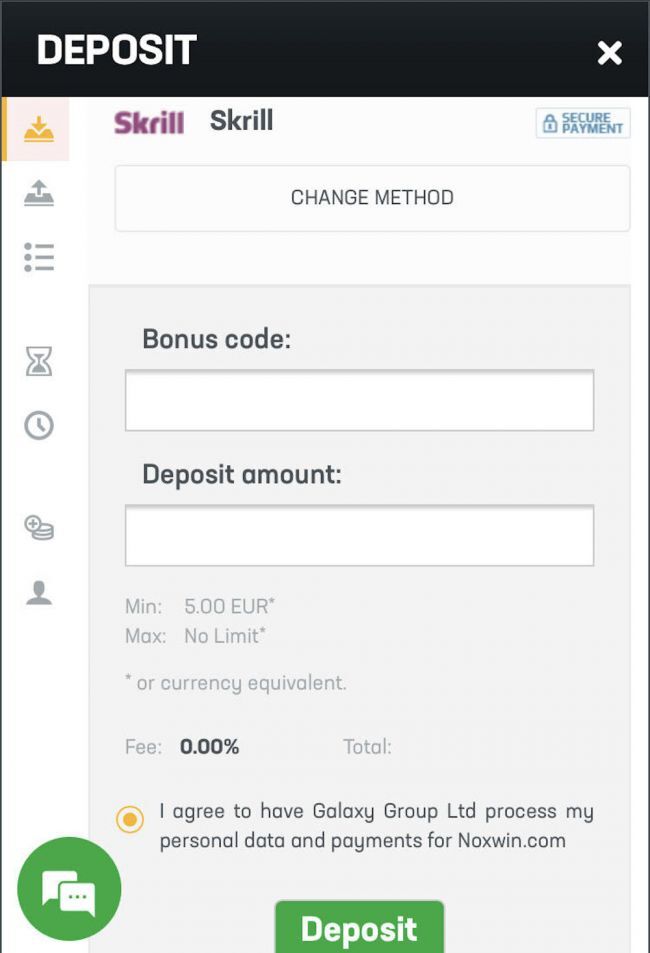Open the withdraw icon in sidebar
Screen dimensions: 650x953
click(x=38, y=194)
